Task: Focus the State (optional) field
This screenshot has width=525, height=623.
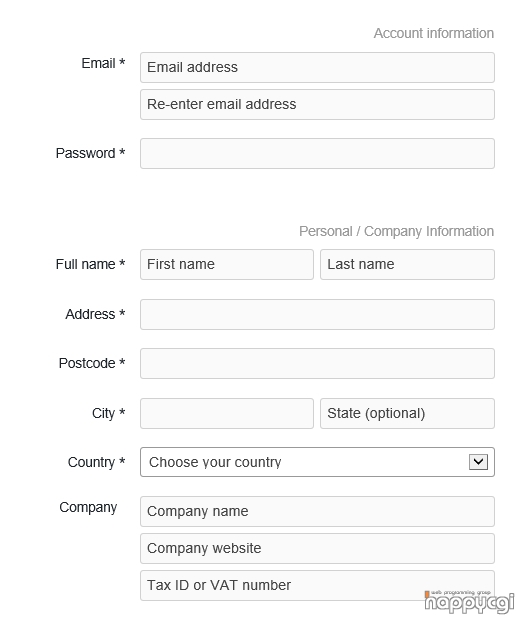Action: (407, 414)
